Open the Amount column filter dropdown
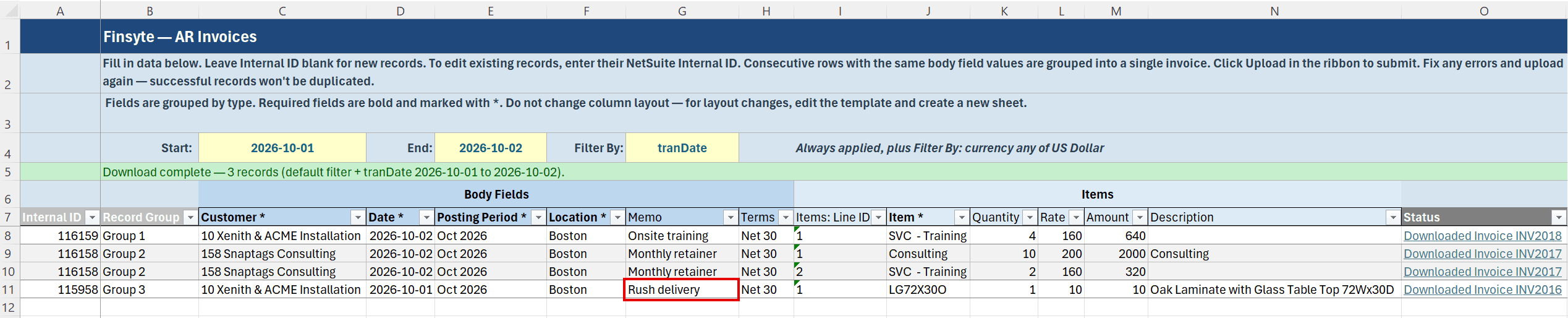The width and height of the screenshot is (1568, 318). click(1140, 217)
